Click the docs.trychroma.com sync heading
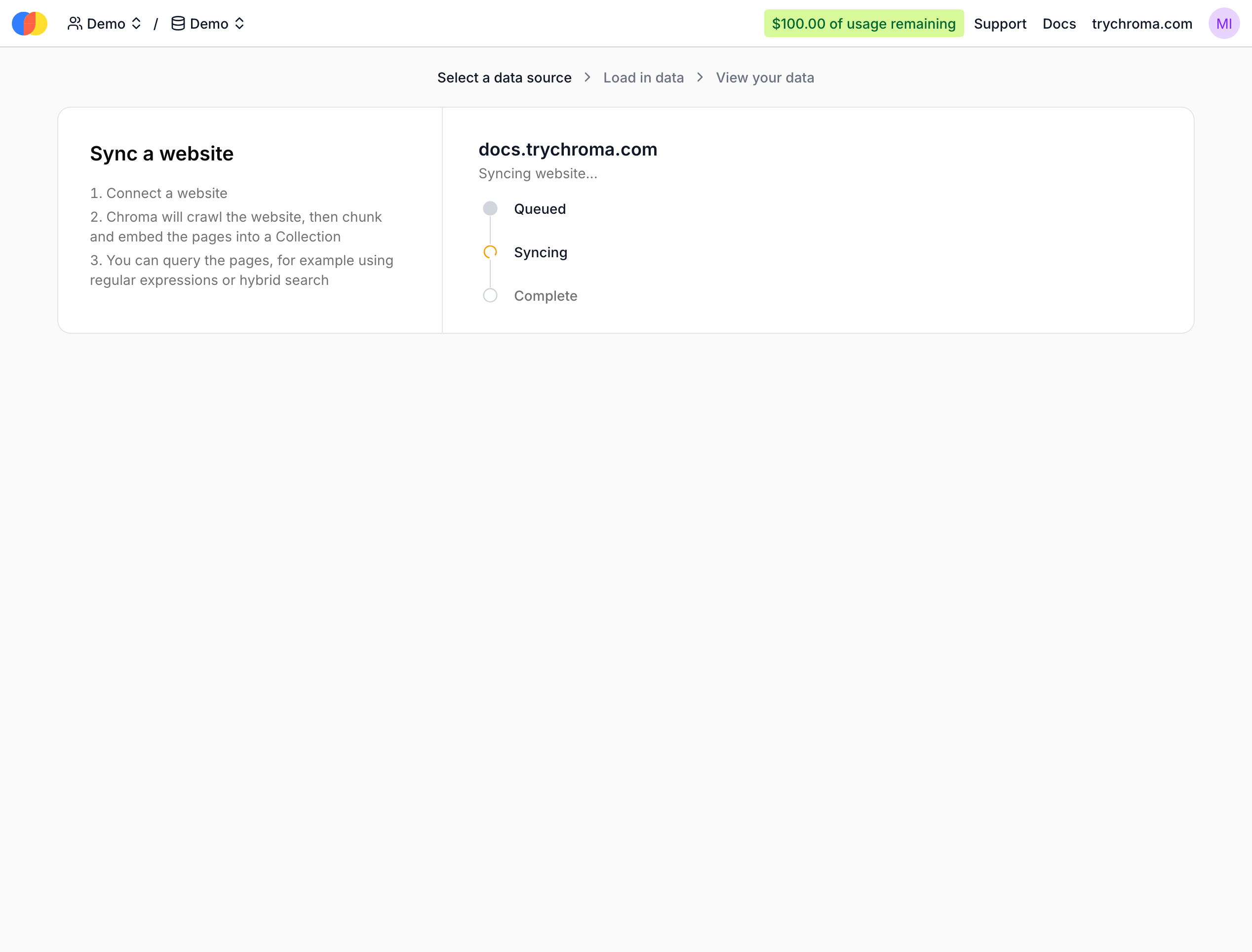 (x=568, y=149)
